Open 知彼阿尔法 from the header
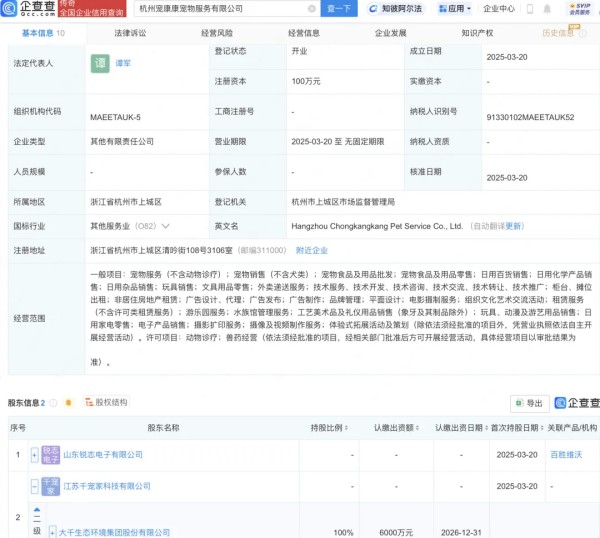 click(396, 8)
